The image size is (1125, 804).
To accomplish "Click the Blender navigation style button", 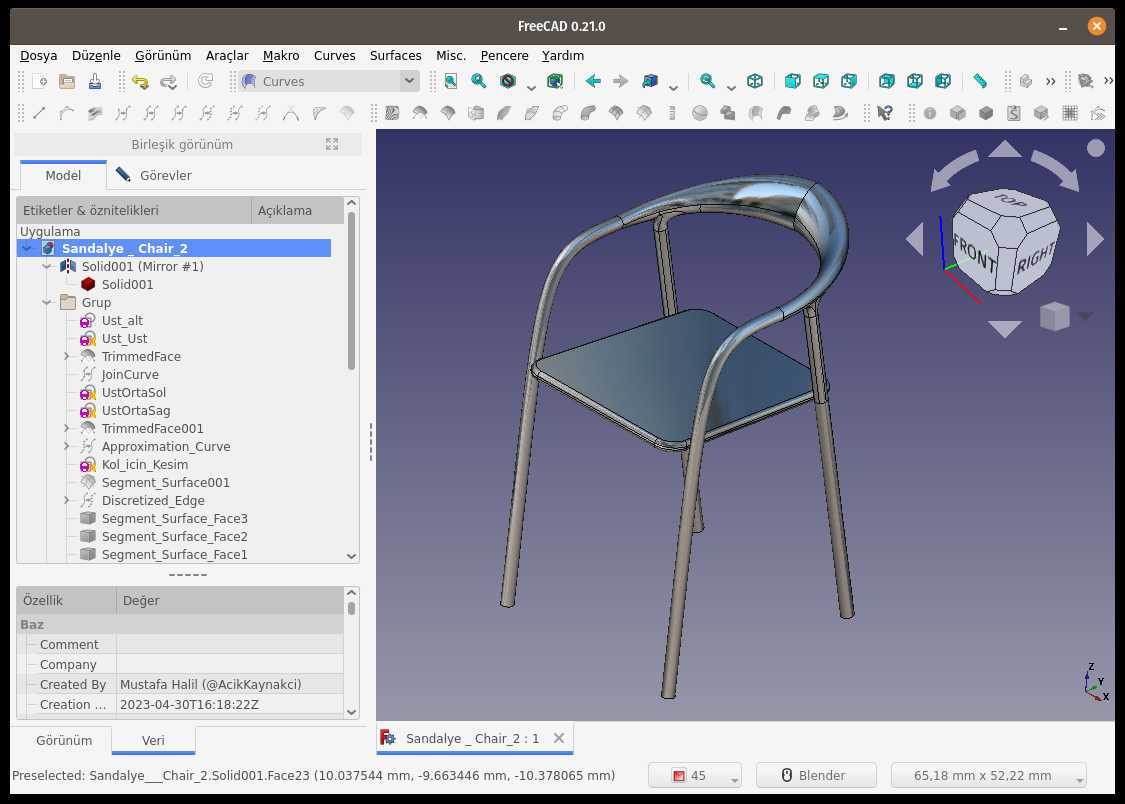I will 816,775.
